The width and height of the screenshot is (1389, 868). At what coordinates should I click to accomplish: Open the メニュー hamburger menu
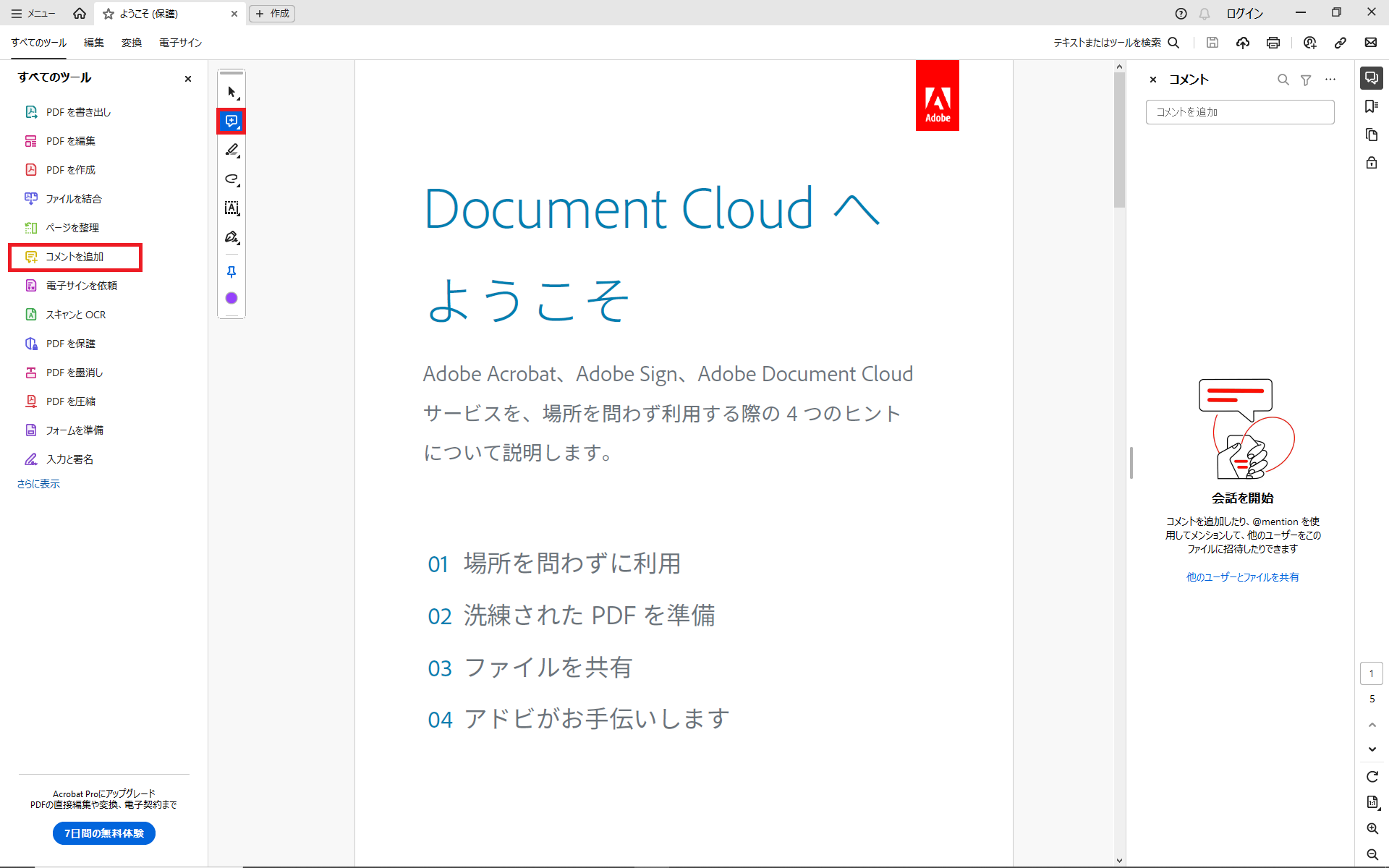click(x=33, y=14)
